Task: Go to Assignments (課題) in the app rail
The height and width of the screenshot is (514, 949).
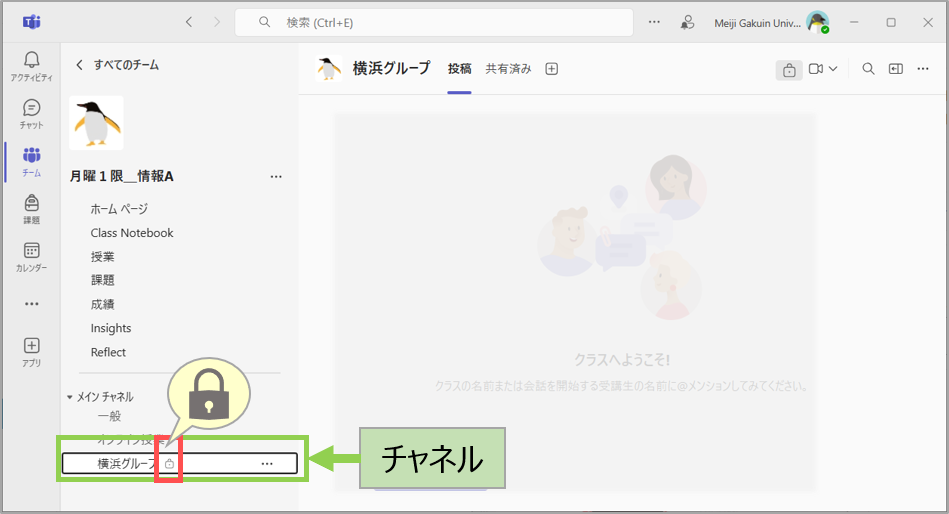Action: (31, 209)
